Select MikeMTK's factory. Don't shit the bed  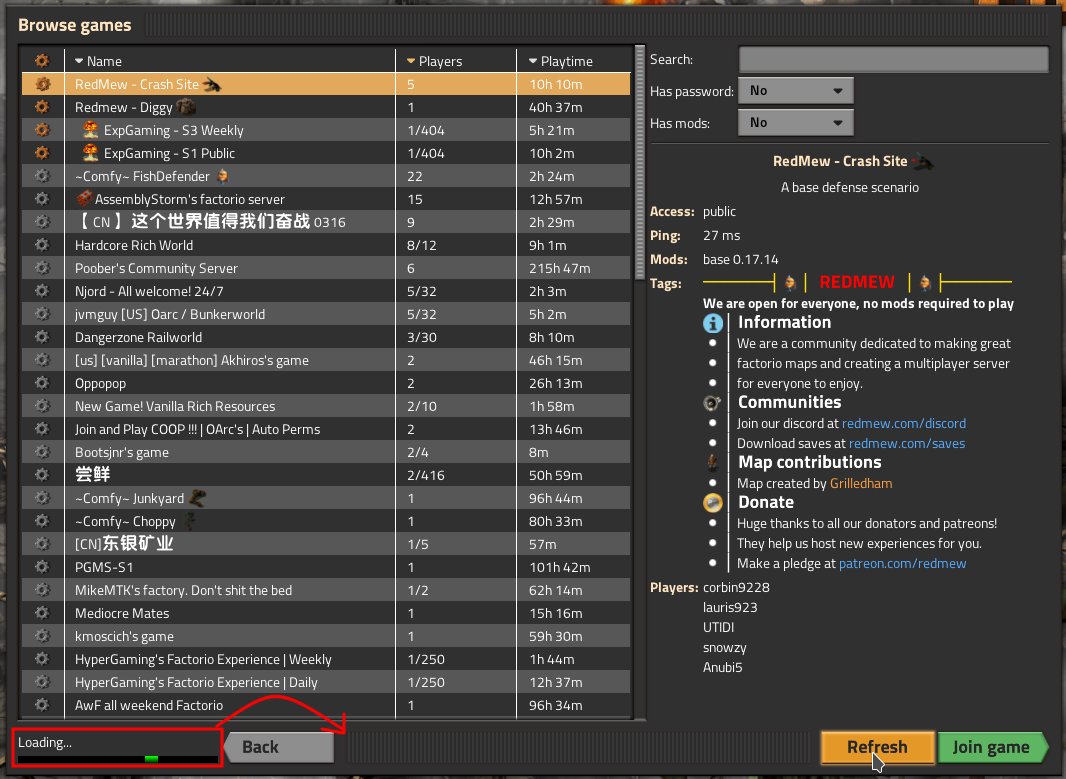click(x=326, y=590)
